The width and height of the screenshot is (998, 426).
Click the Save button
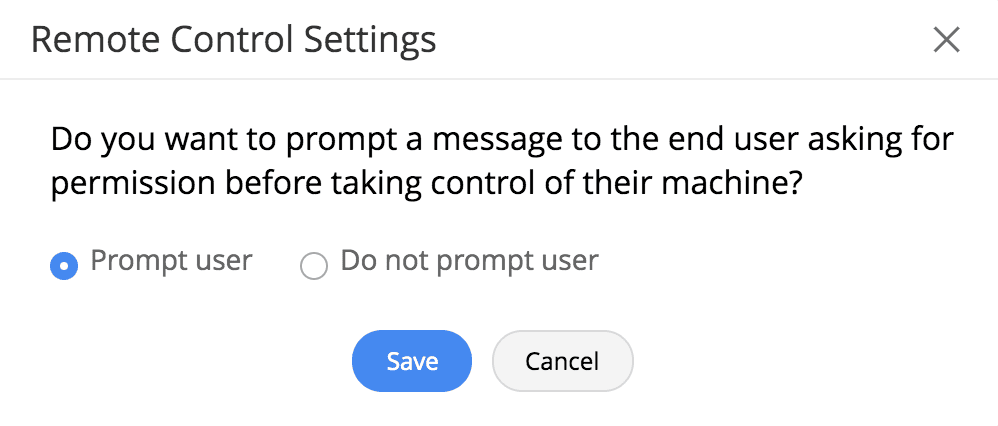411,361
